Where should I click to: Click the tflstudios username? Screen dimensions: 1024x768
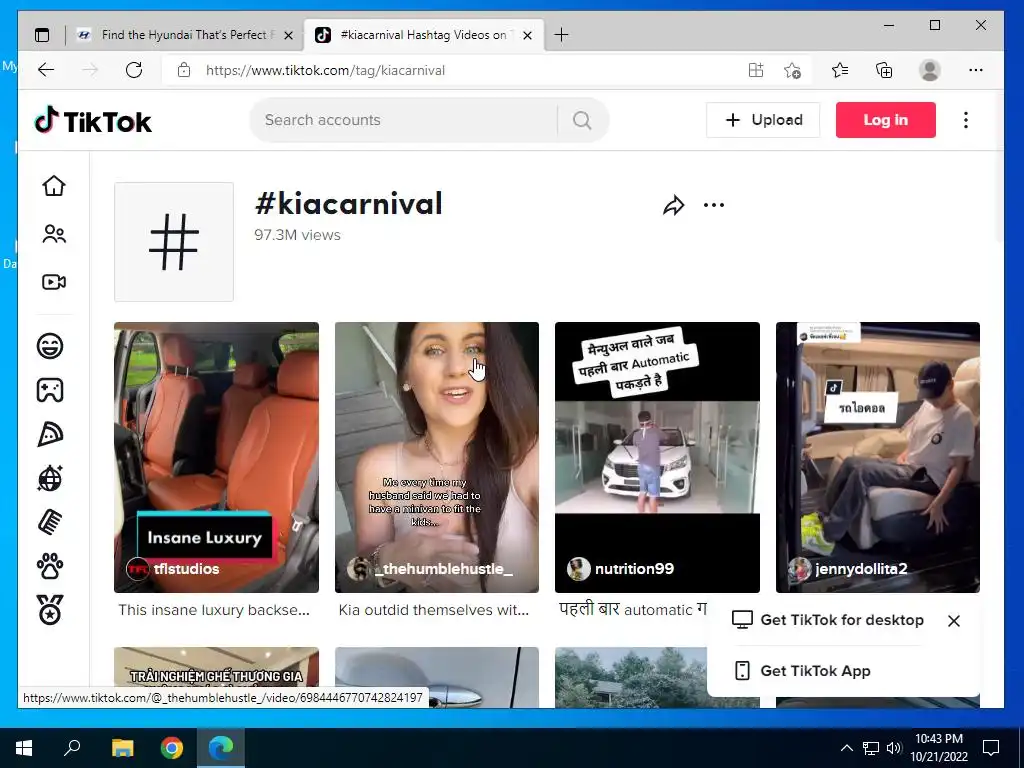186,569
